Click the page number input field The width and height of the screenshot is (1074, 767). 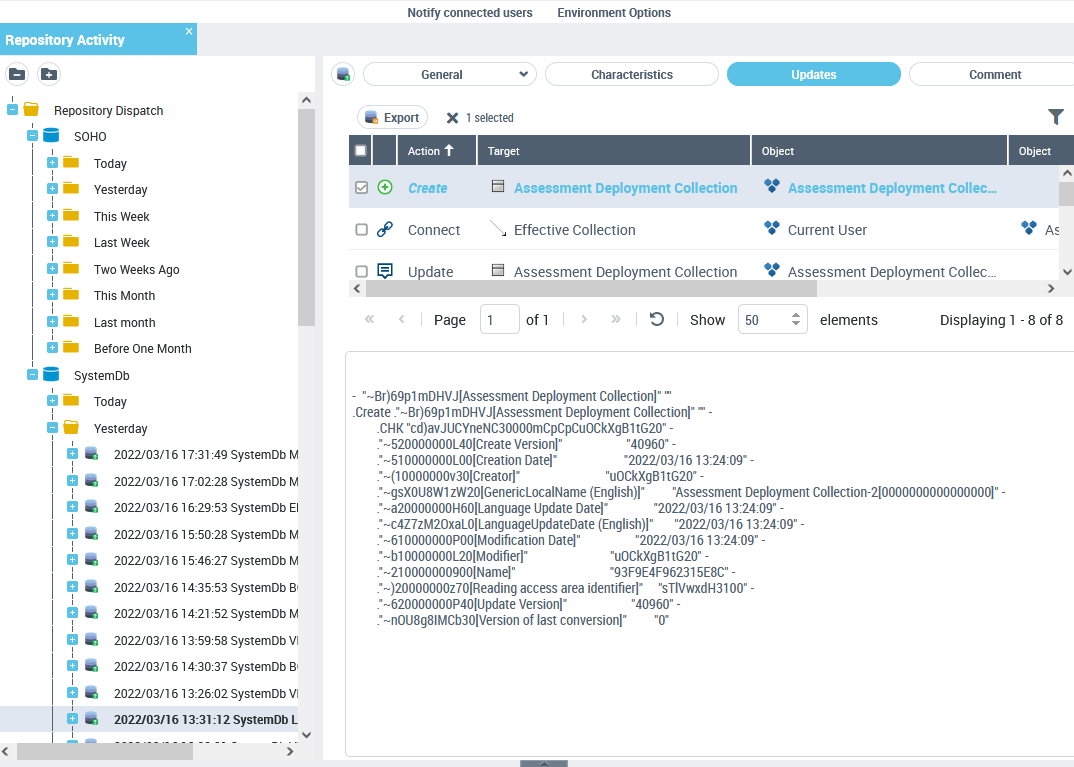[x=499, y=320]
